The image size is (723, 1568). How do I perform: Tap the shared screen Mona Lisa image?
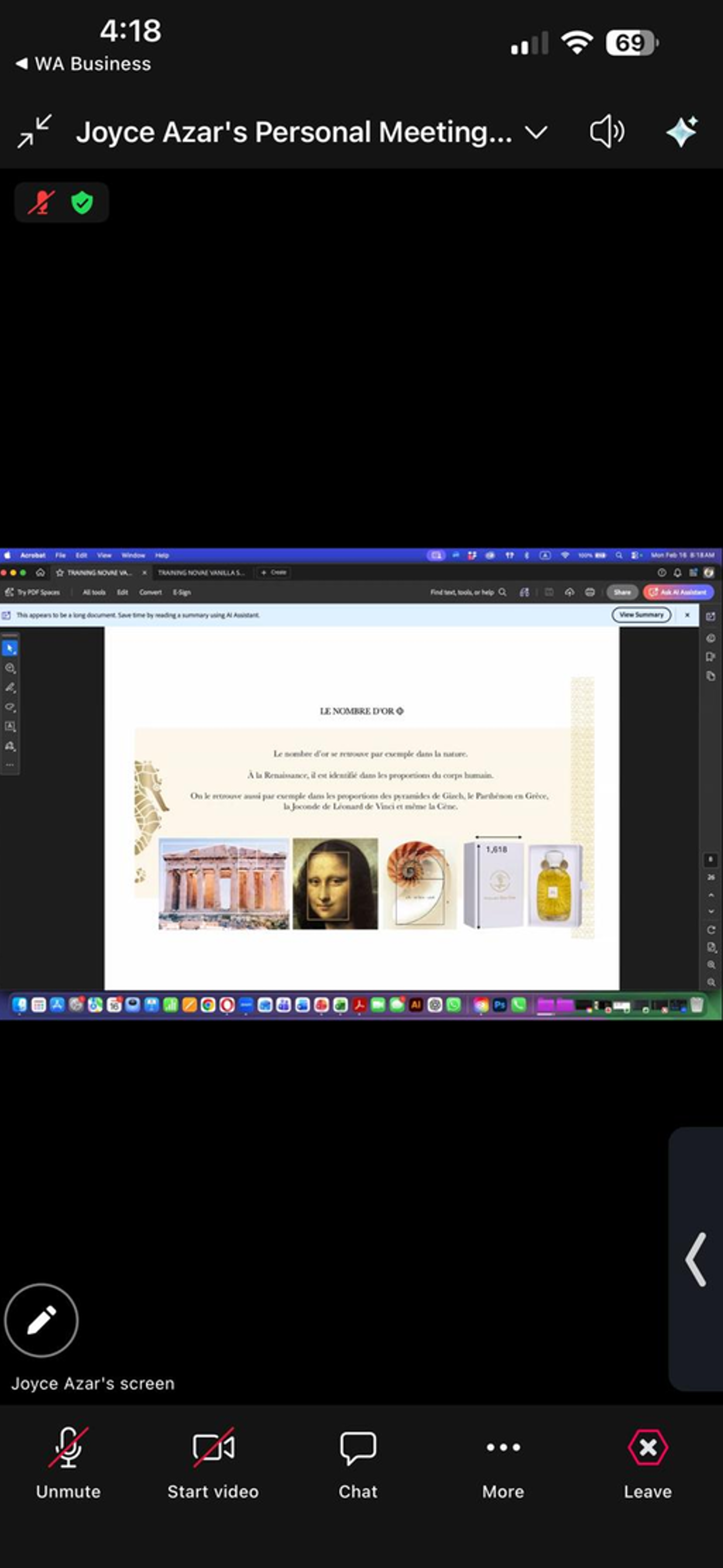[335, 883]
